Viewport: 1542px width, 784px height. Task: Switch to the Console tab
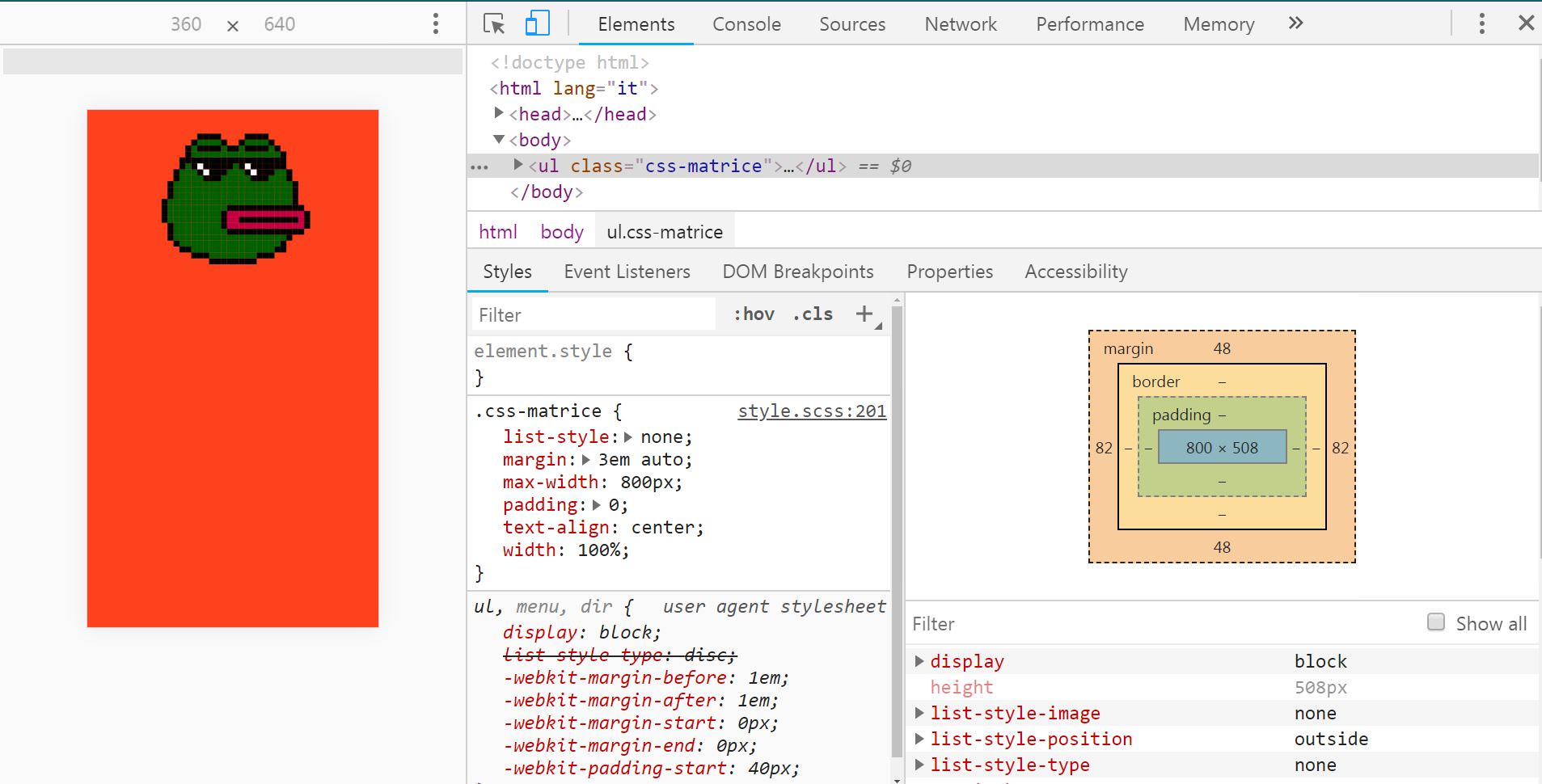pyautogui.click(x=746, y=24)
